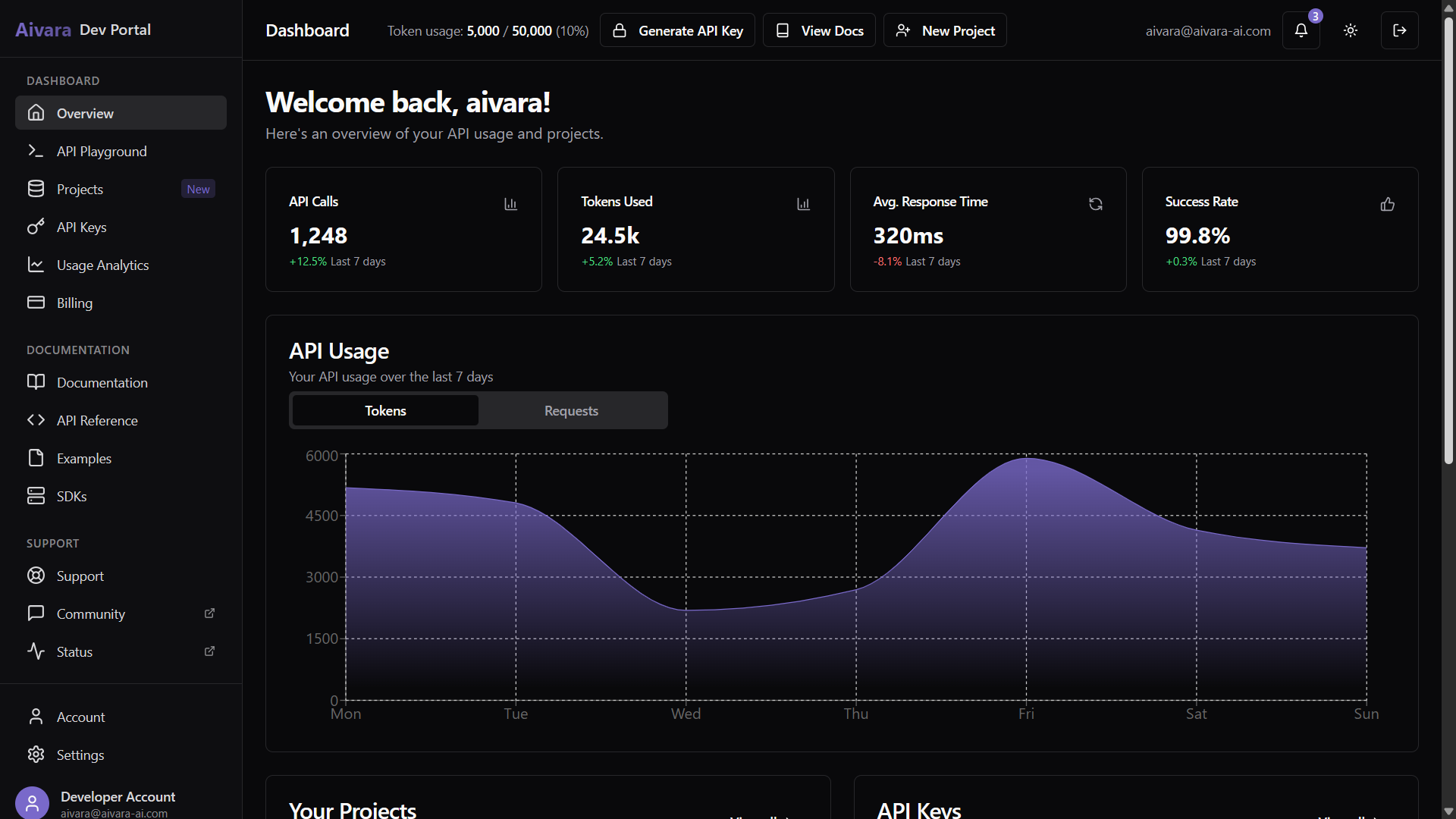Viewport: 1456px width, 819px height.
Task: Click the refresh icon on Avg. Response Time
Action: coord(1095,204)
